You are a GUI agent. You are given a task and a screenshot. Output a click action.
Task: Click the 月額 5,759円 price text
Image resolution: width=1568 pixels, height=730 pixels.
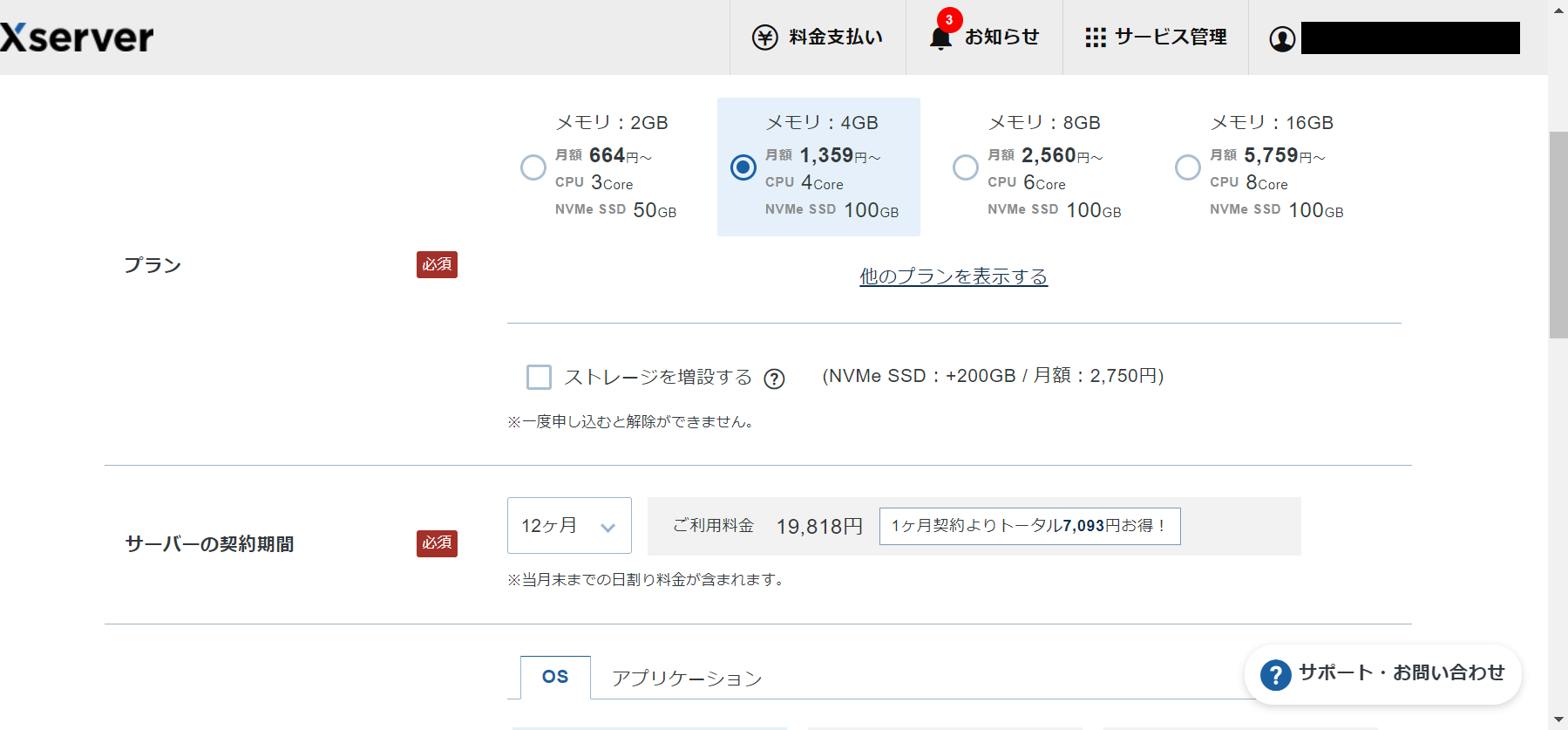click(x=1267, y=155)
